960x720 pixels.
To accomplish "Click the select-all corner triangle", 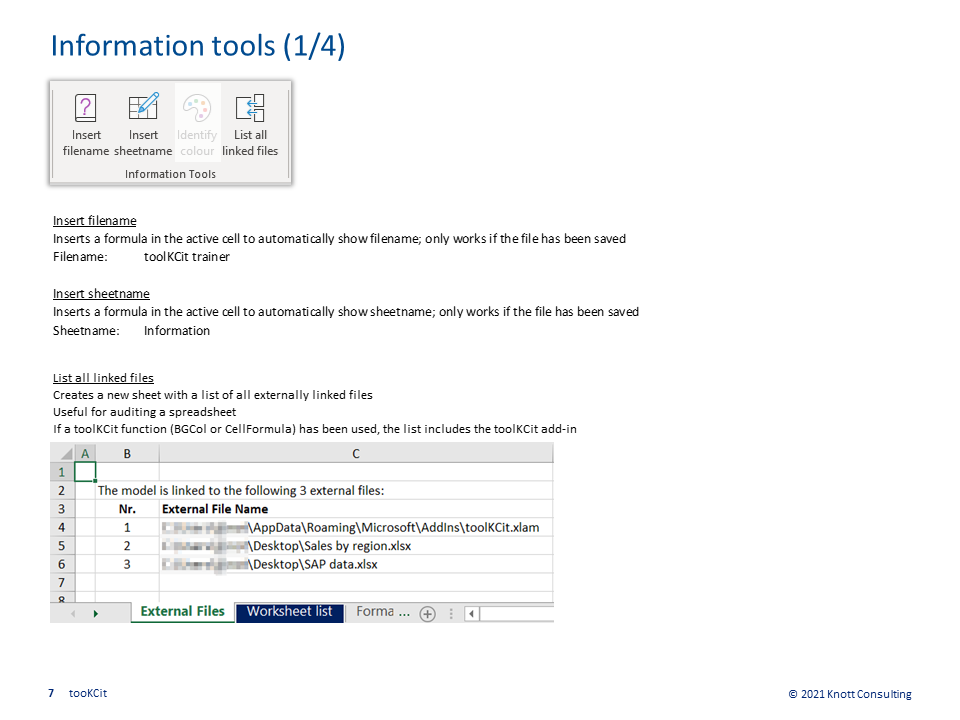I will (67, 454).
